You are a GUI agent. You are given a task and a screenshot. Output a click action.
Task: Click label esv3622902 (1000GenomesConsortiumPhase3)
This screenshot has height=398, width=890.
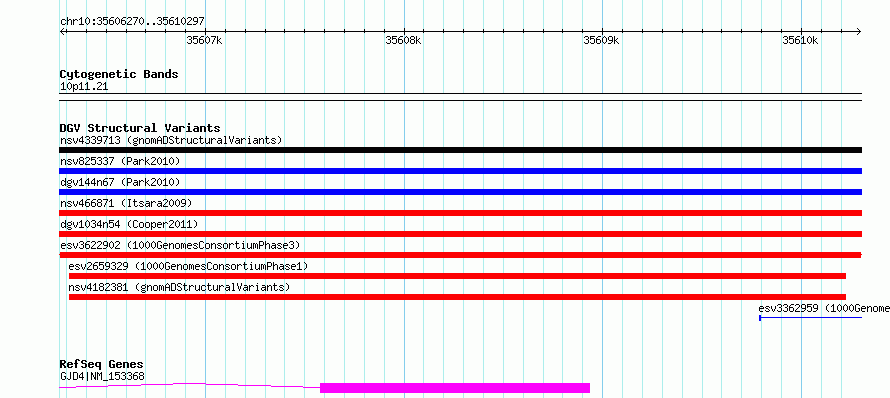pos(180,245)
